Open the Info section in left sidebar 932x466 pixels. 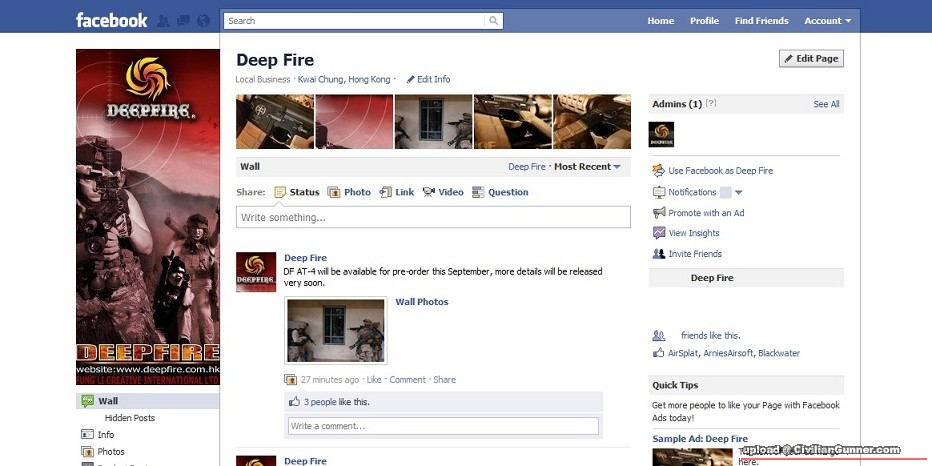point(105,435)
